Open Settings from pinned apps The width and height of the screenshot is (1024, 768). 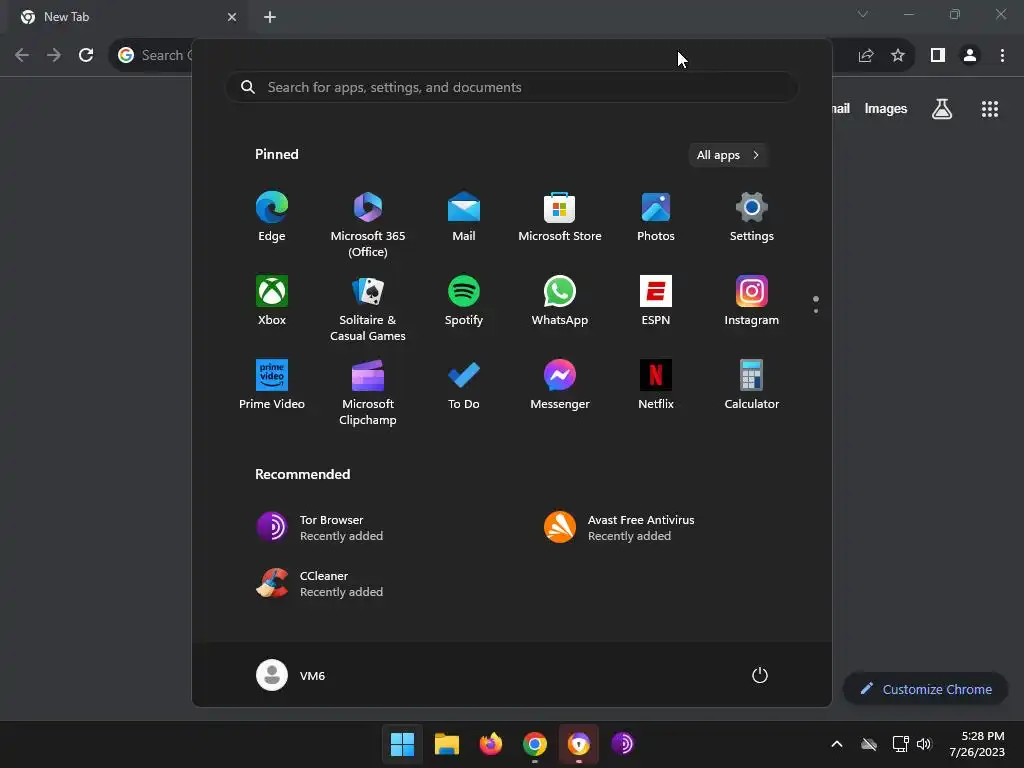tap(752, 217)
